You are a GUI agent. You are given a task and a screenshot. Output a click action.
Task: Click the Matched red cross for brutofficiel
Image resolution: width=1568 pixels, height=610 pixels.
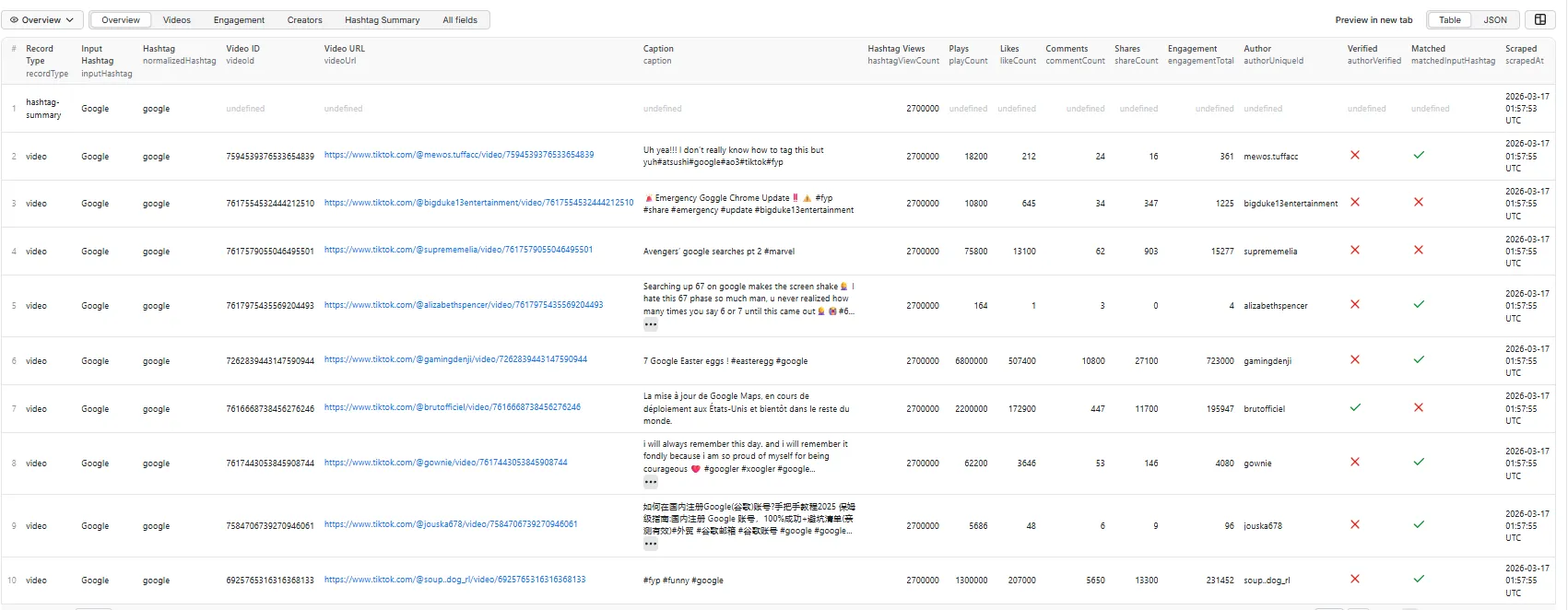[x=1419, y=407]
